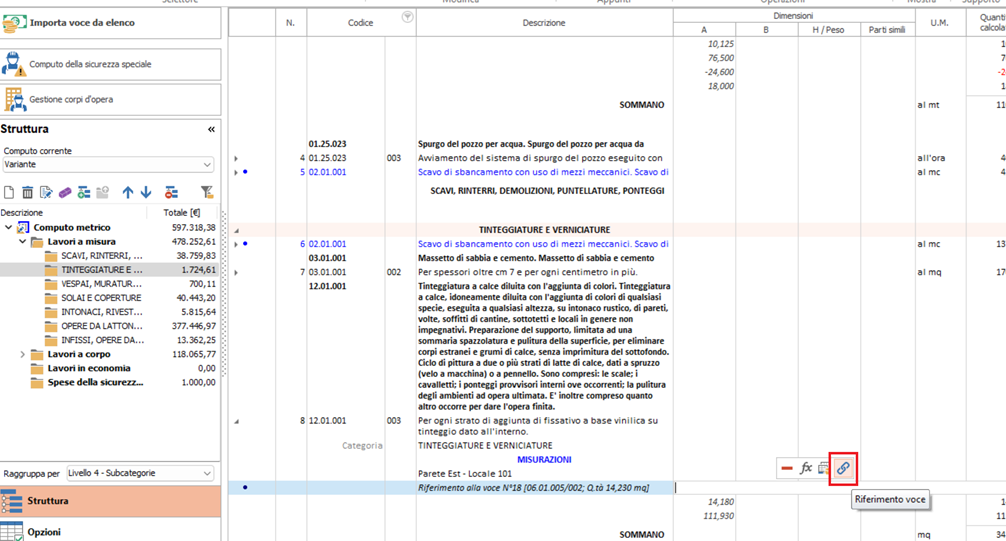Switch to the Opzioni tab
Screen dimensions: 1006x541
[x=110, y=531]
